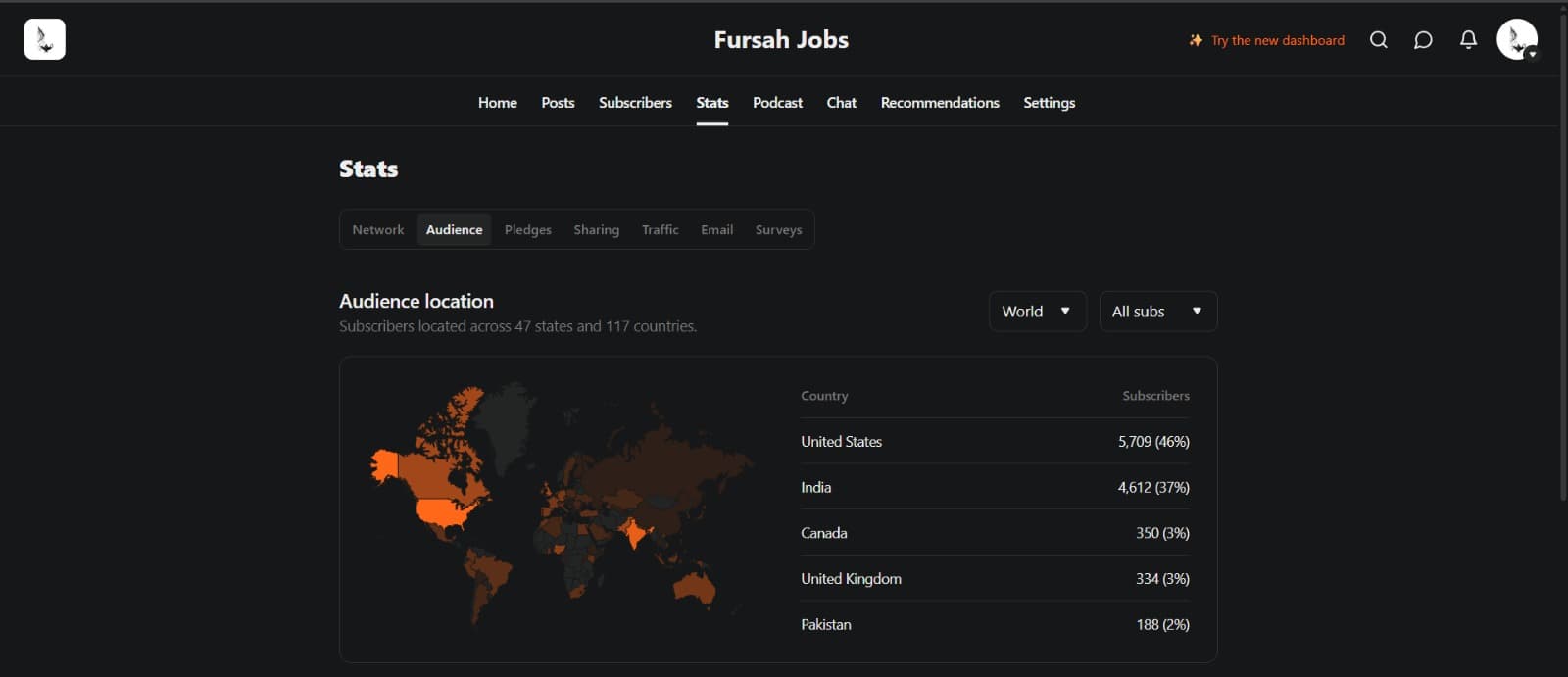Click the '334 (3%)' subscriber value

(1162, 578)
